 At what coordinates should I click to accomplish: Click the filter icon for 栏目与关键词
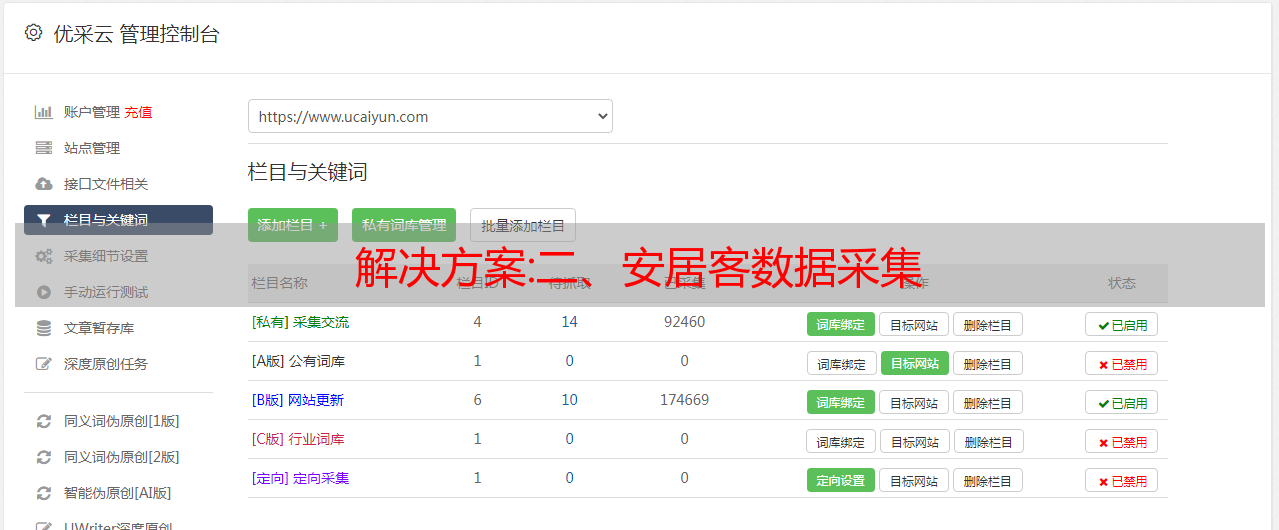[x=43, y=220]
